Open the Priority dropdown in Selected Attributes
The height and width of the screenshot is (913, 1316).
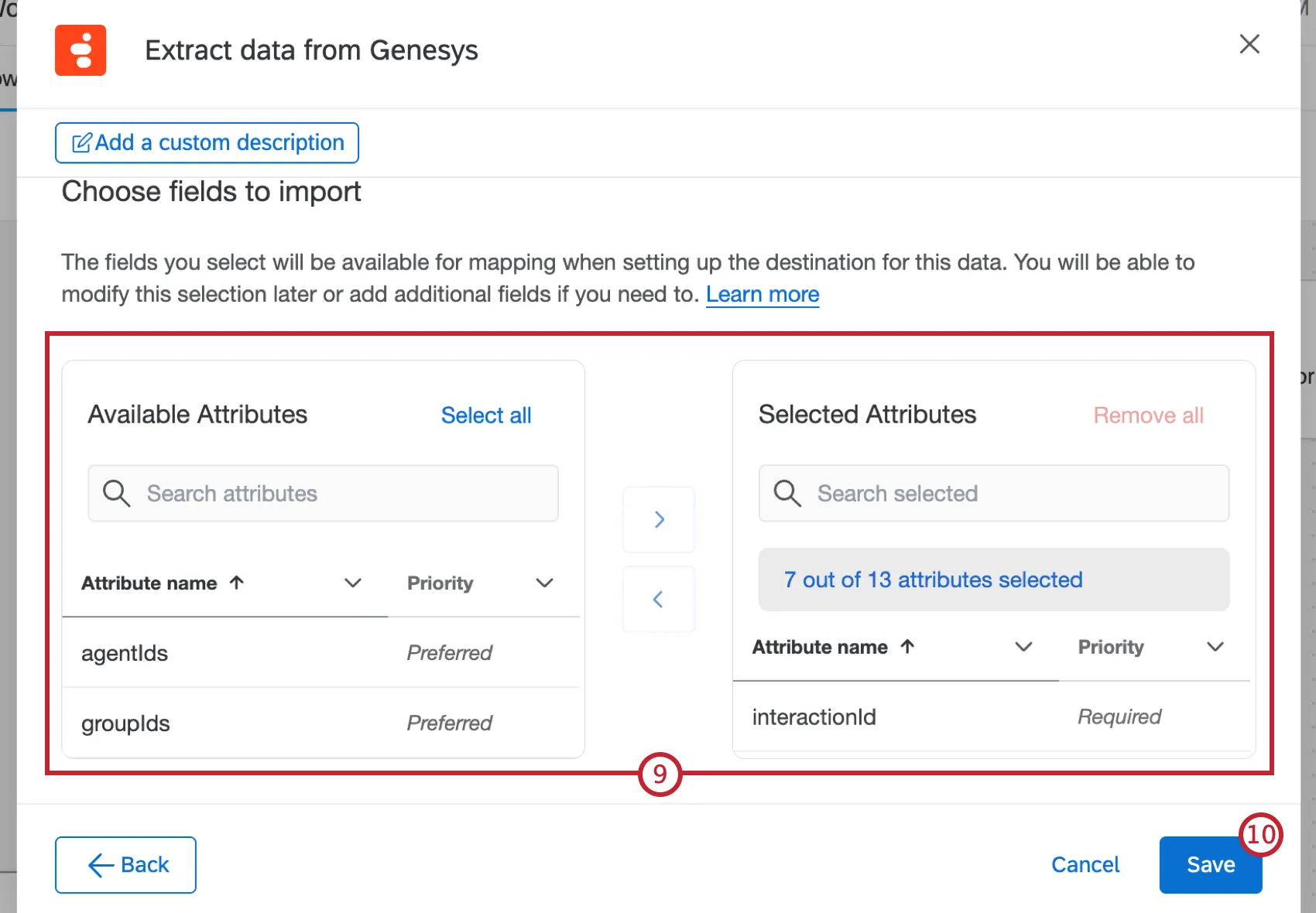[1215, 647]
